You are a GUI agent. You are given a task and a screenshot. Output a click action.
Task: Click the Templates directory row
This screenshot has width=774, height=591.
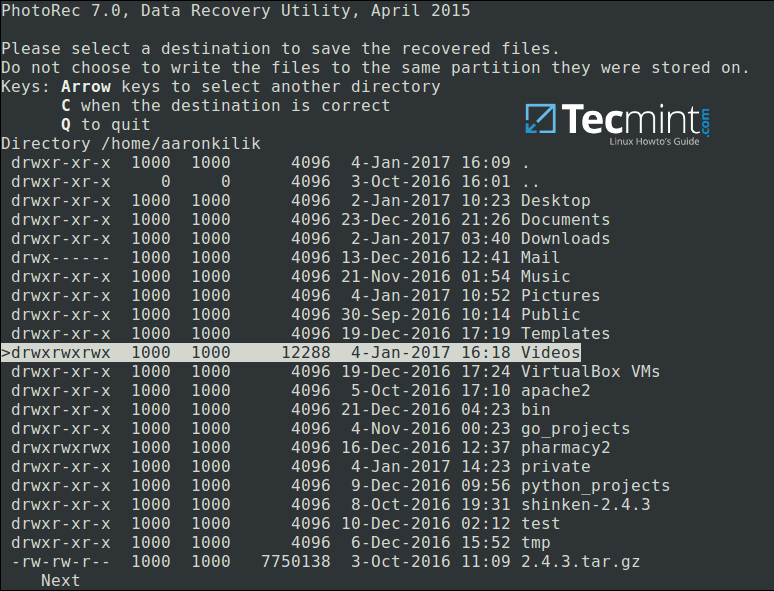tap(565, 334)
